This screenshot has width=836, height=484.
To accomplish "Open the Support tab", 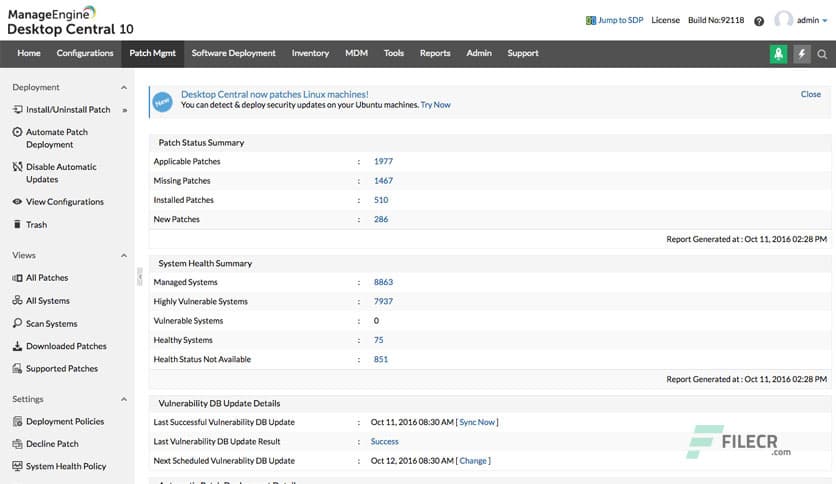I will click(x=522, y=53).
